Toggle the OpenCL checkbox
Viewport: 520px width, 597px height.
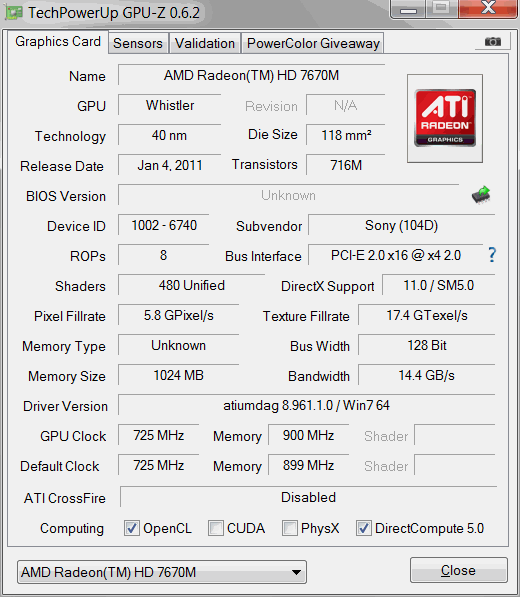point(132,528)
